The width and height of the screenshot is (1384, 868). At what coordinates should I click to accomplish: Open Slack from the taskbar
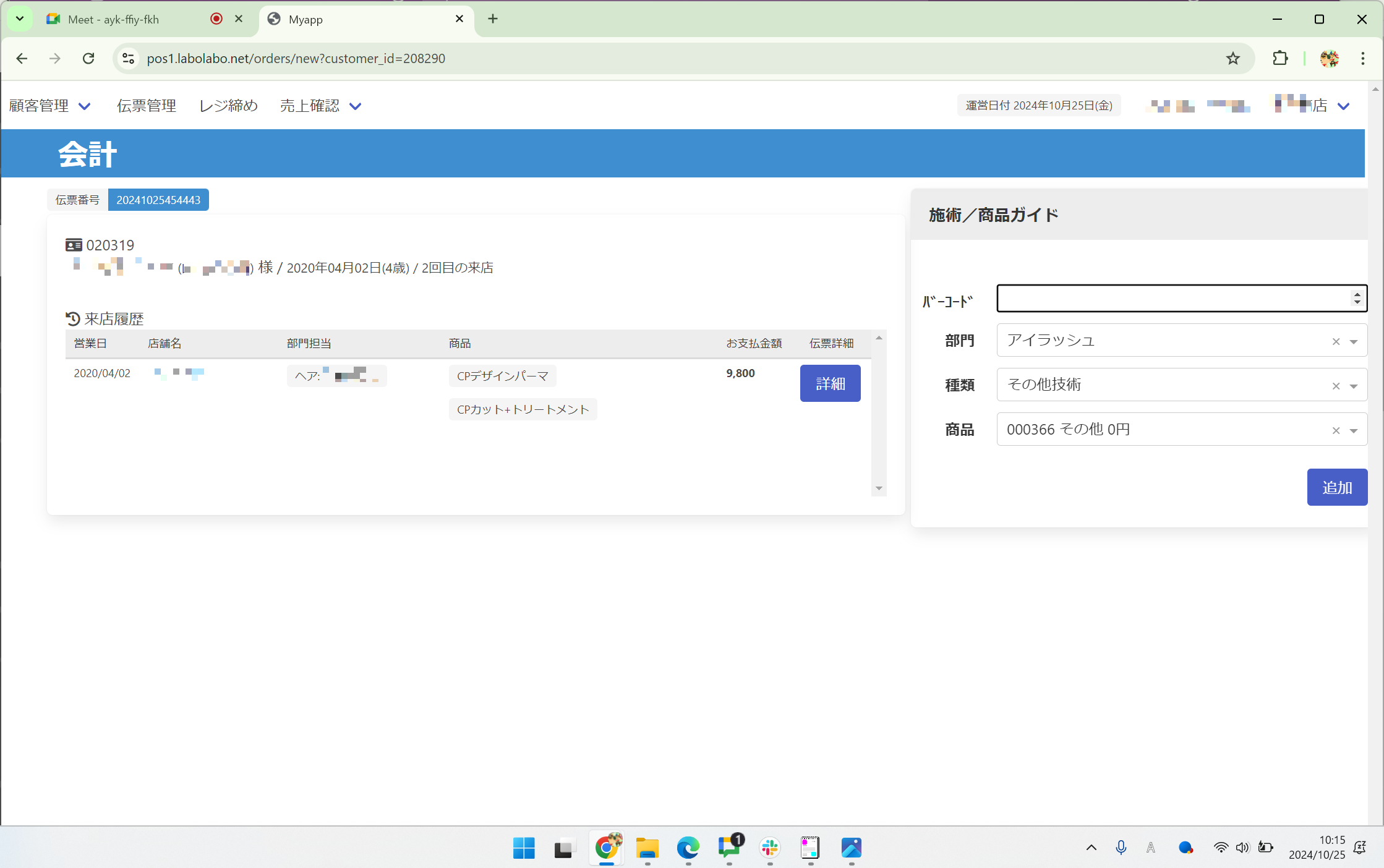(769, 848)
